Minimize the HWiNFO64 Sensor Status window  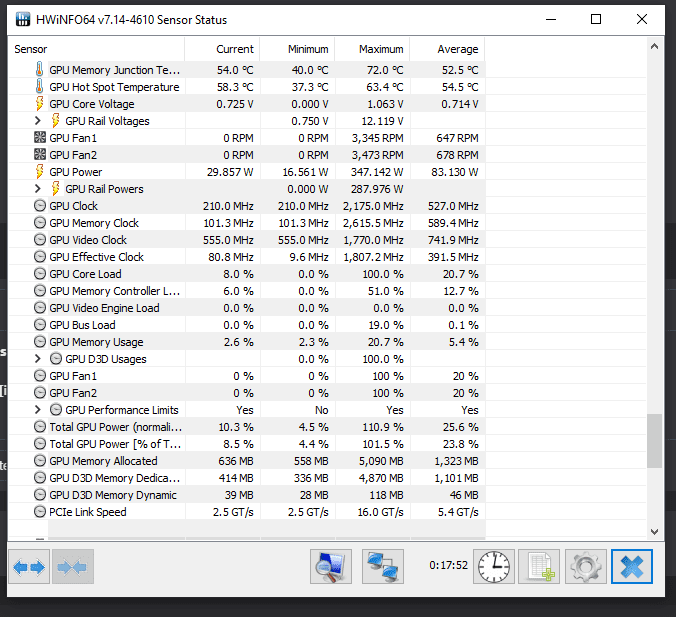551,19
